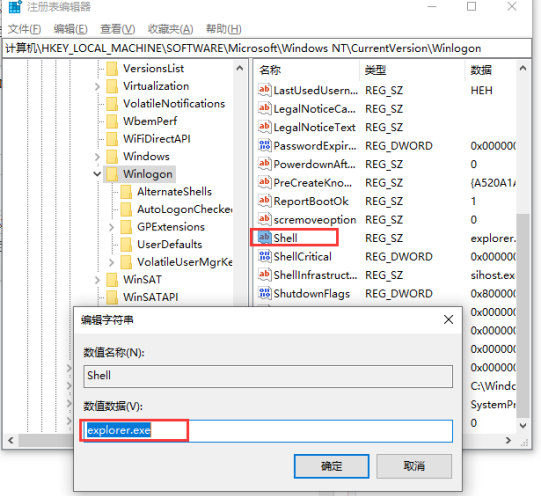The width and height of the screenshot is (541, 496).
Task: Select the ShellCritical DWORD value icon
Action: pos(265,256)
